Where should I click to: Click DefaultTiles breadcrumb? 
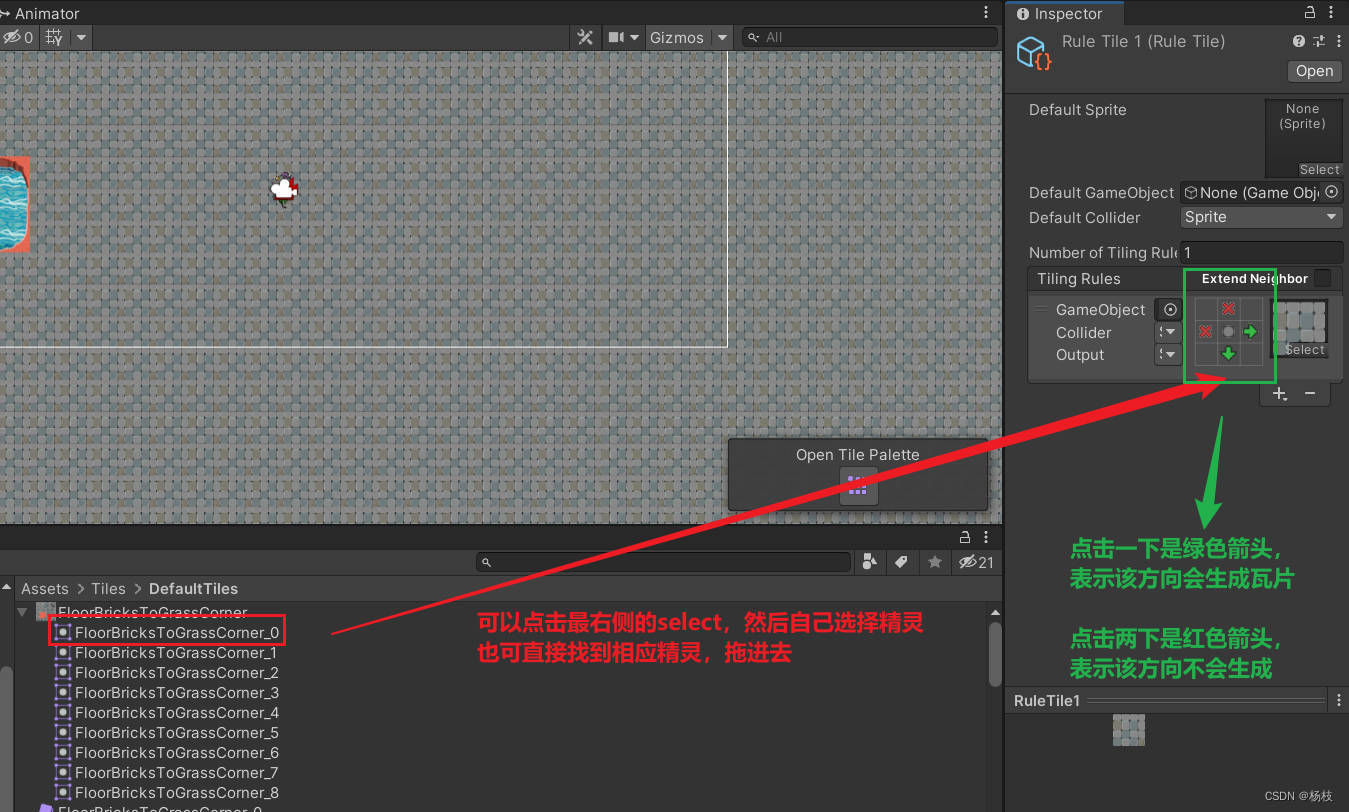tap(193, 589)
